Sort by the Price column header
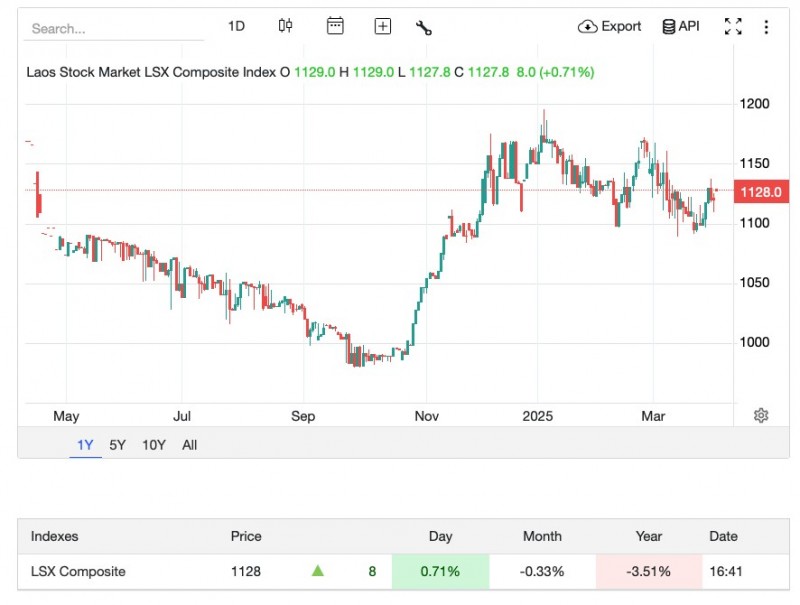Viewport: 800px width, 605px height. (x=246, y=536)
